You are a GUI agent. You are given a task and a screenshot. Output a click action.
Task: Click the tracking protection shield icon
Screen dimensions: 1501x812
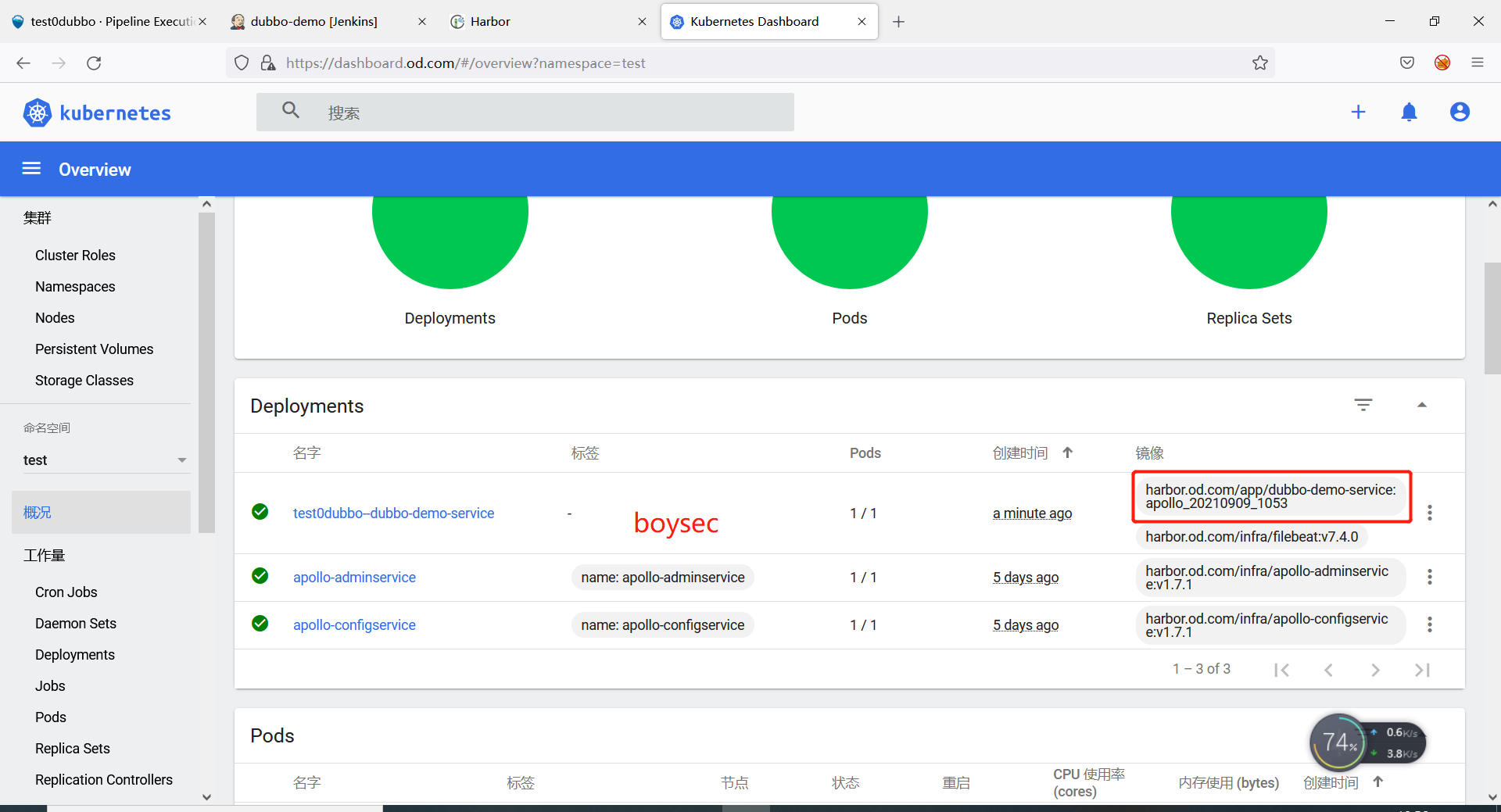[x=242, y=63]
